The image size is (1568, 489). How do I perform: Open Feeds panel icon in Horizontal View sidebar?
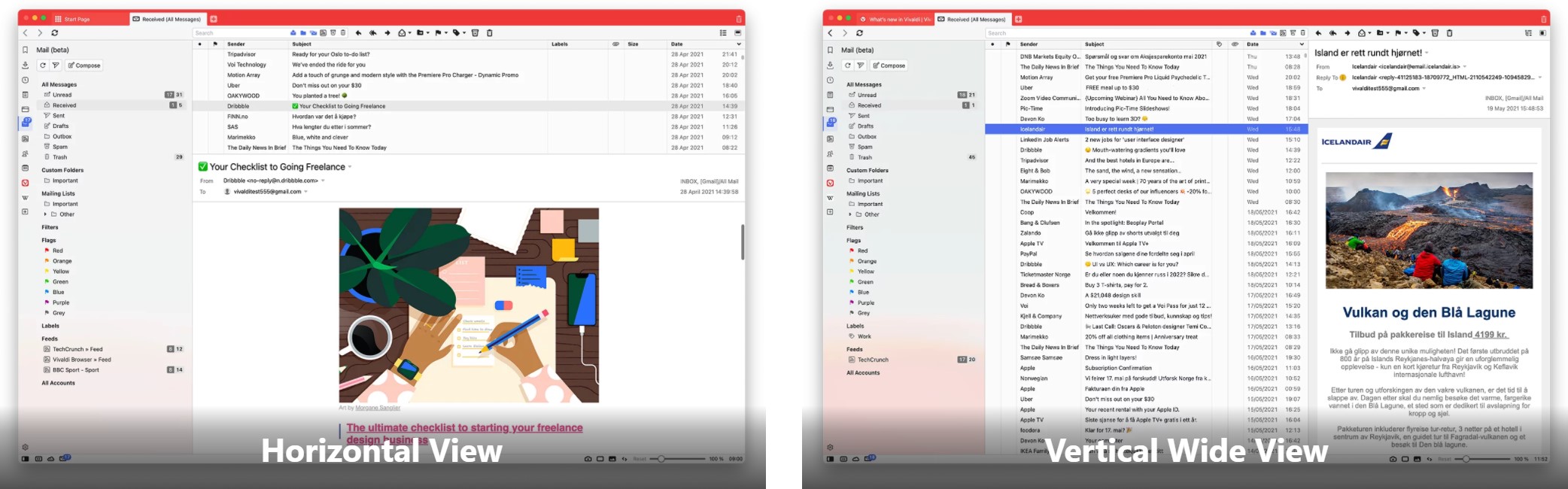25,138
